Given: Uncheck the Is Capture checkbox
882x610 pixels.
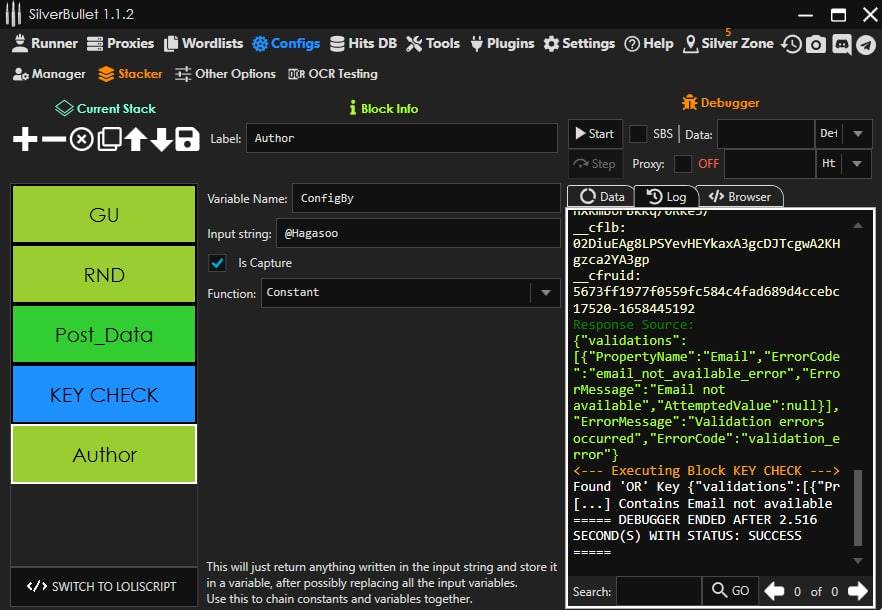Looking at the screenshot, I should [217, 263].
